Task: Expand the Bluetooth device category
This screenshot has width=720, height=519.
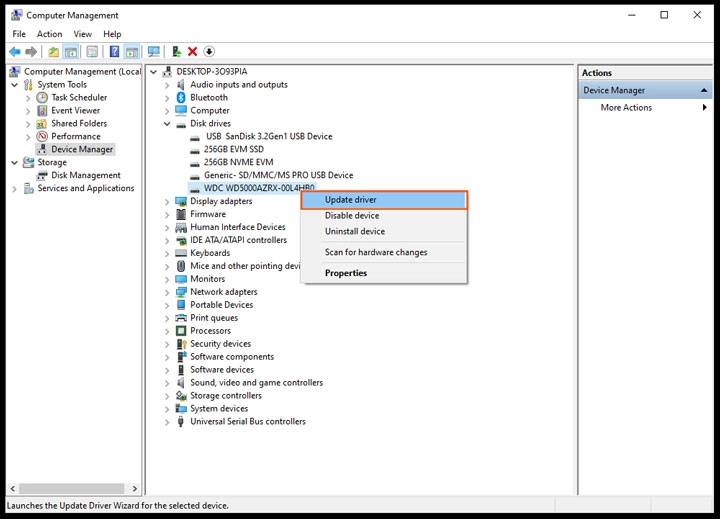Action: (168, 98)
